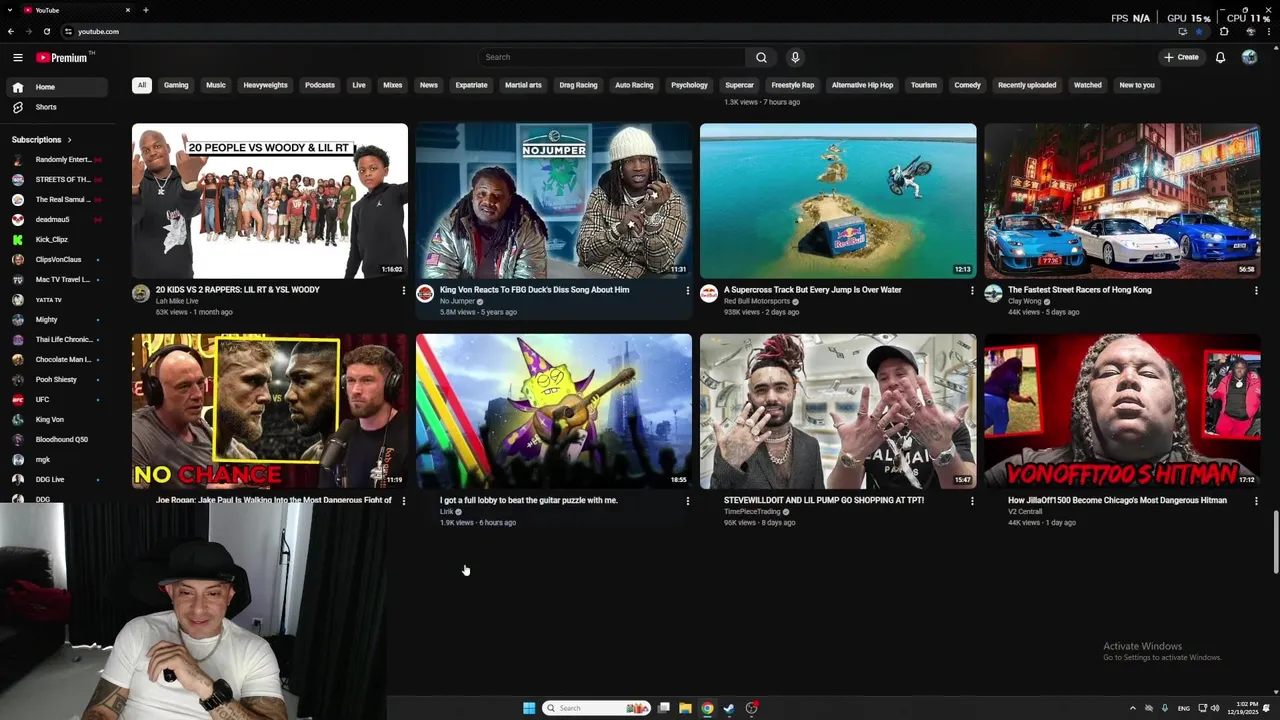Screen dimensions: 1280x720
Task: Select the Martial arts filter chip
Action: point(523,85)
